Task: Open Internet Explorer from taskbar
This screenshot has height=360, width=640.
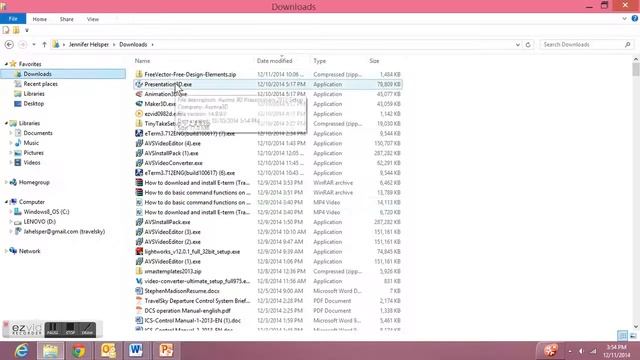Action: tap(21, 351)
